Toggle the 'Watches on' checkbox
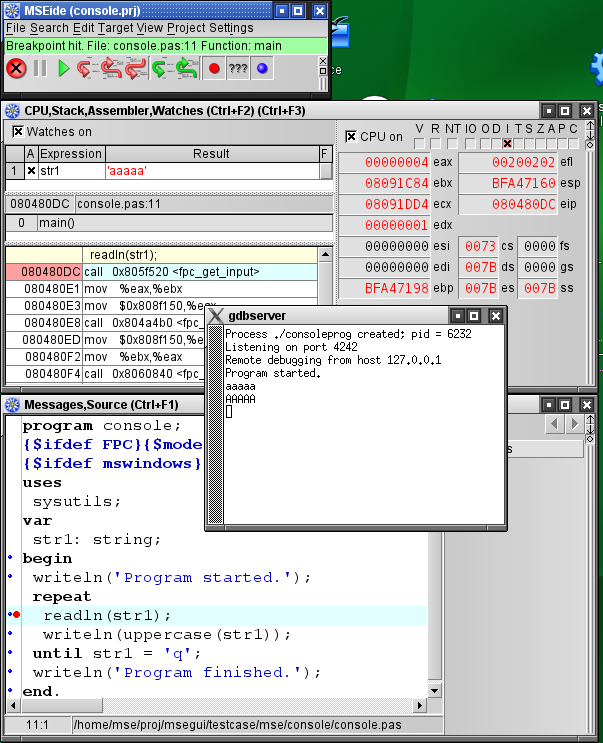This screenshot has height=743, width=603. 18,131
